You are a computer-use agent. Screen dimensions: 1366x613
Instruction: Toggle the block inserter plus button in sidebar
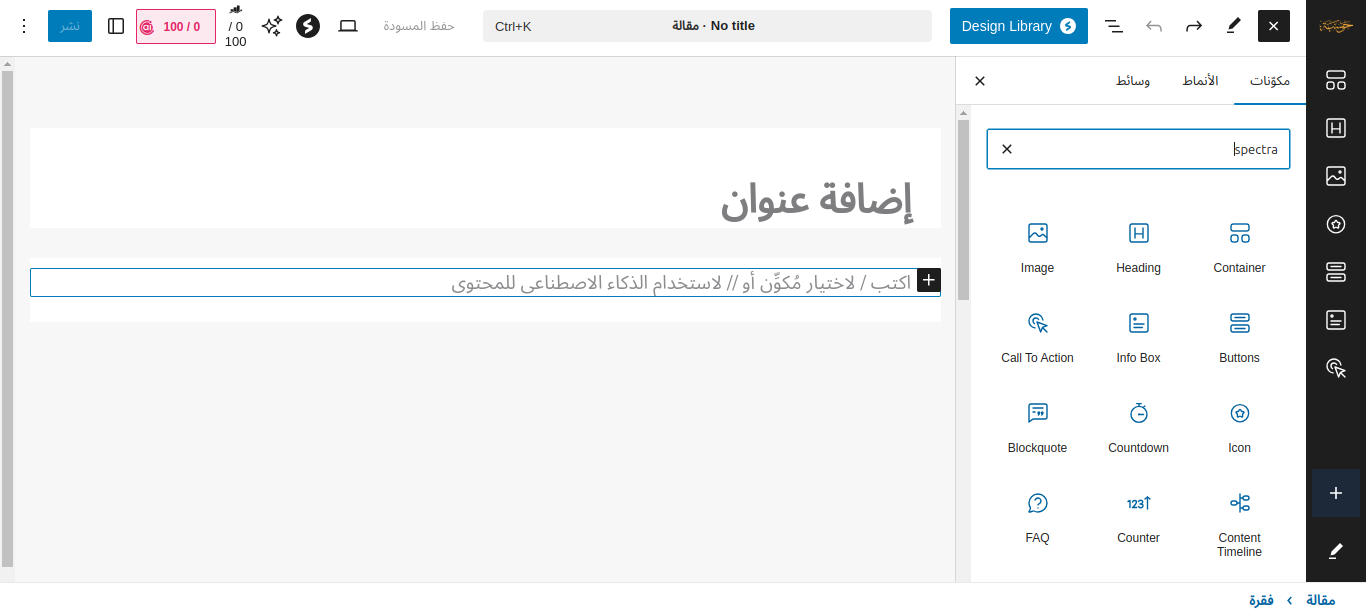coord(1335,493)
